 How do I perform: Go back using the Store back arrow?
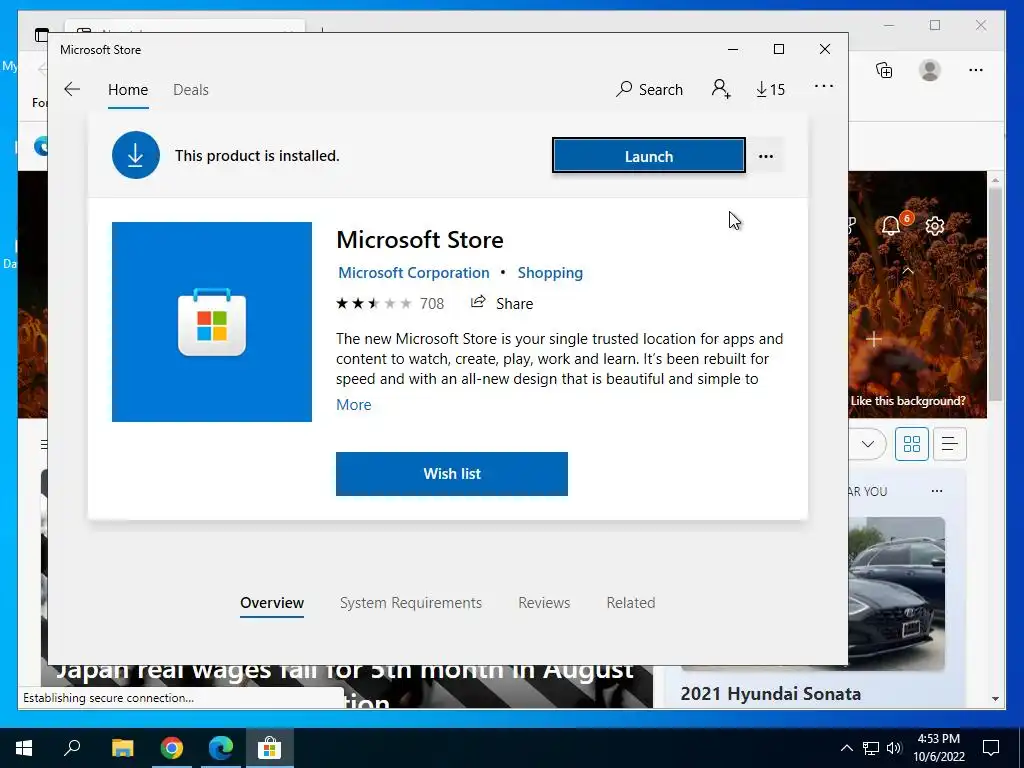(x=72, y=89)
